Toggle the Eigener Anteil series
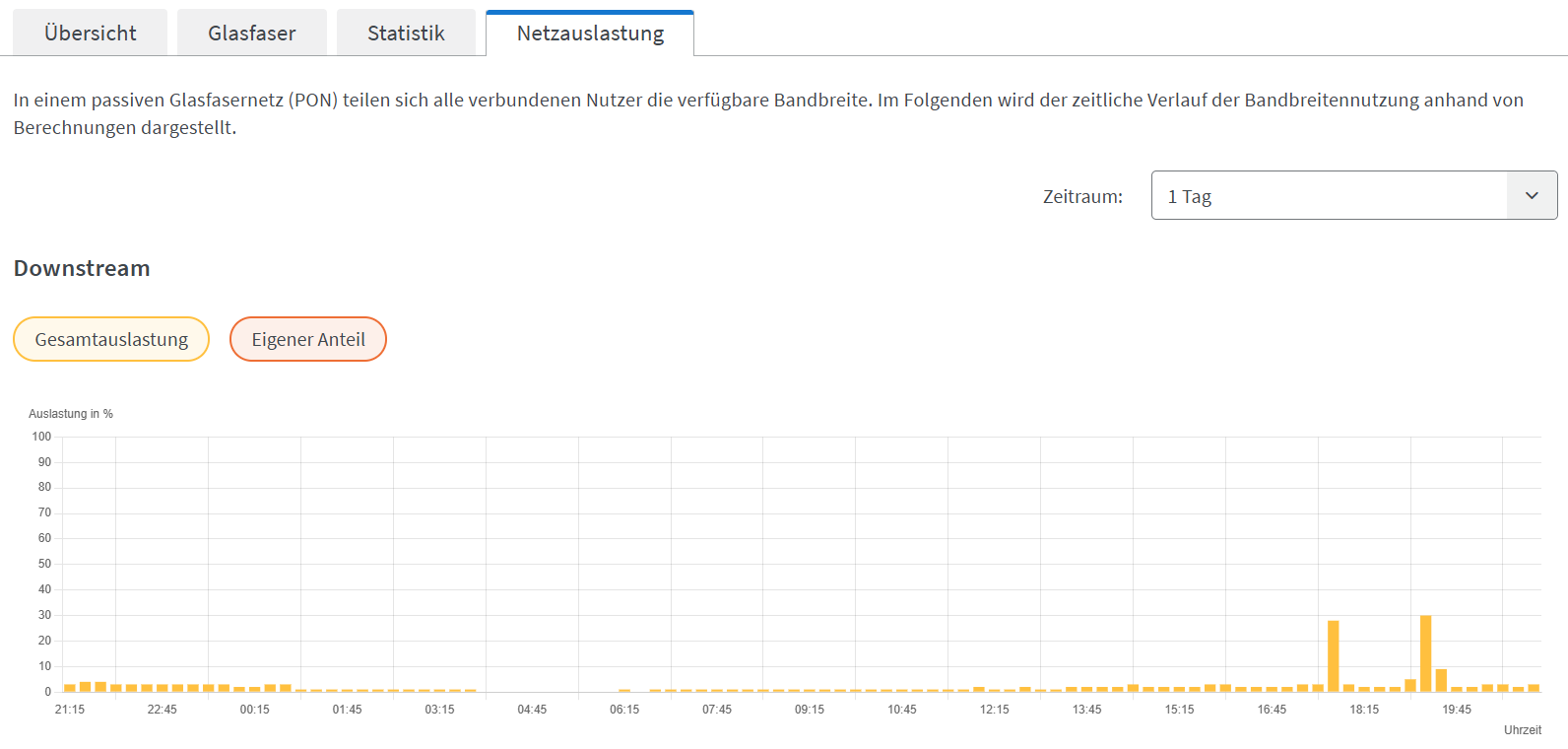Screen dimensions: 1568x749 308,339
